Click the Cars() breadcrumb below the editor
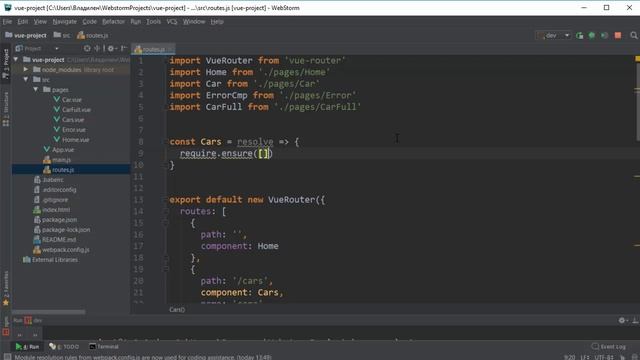Viewport: 640px width, 360px height. click(x=177, y=310)
